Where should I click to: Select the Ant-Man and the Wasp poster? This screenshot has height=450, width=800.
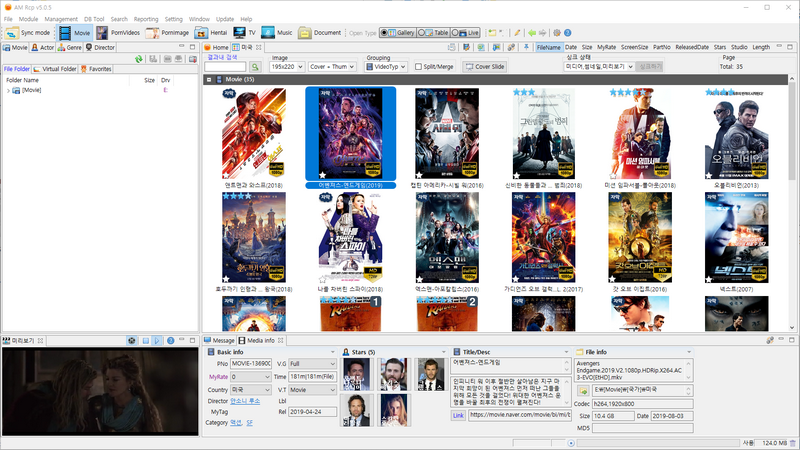pos(254,134)
